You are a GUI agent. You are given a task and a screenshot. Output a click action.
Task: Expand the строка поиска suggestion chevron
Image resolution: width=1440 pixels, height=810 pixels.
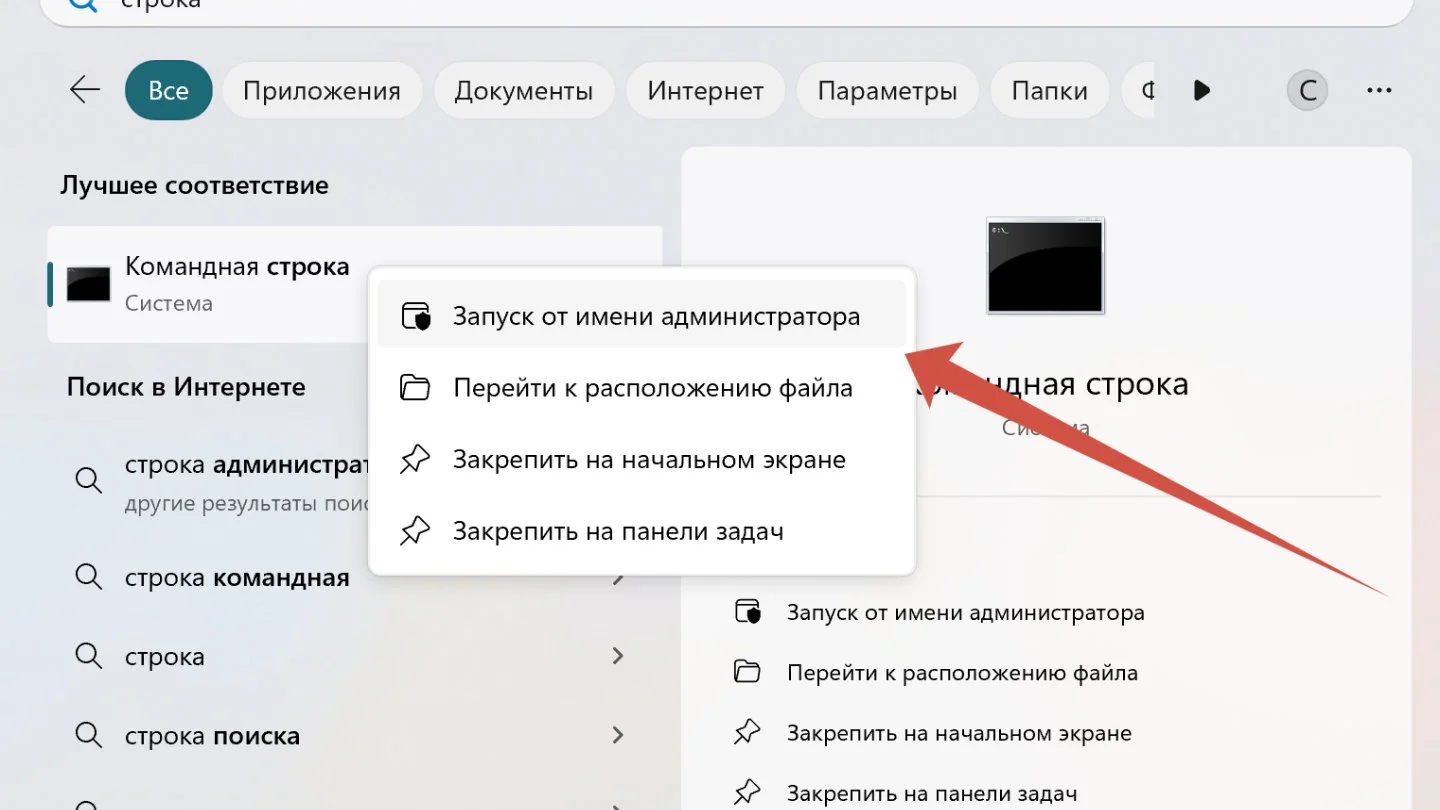[x=618, y=736]
